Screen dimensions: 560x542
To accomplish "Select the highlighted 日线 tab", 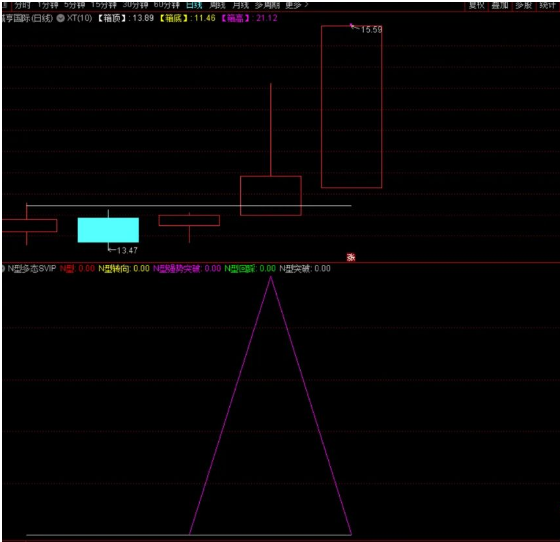I will 194,5.
